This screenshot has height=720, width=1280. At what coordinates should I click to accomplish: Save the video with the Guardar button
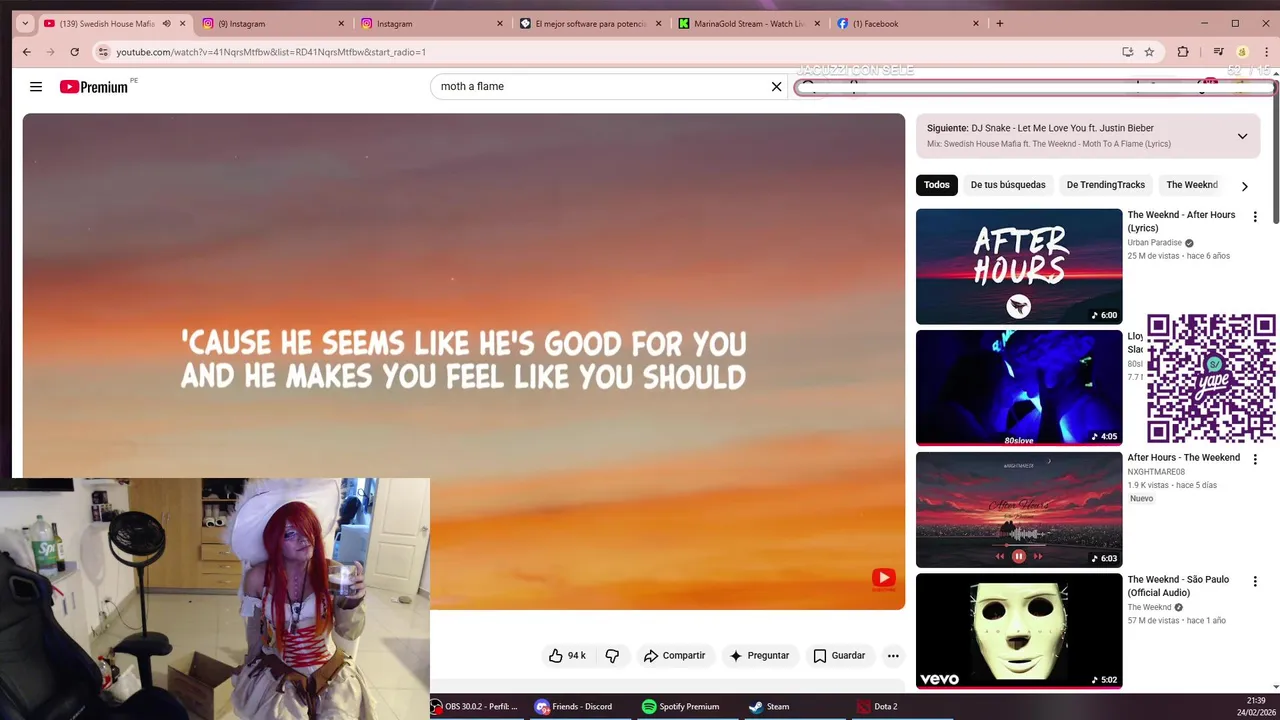pos(839,656)
